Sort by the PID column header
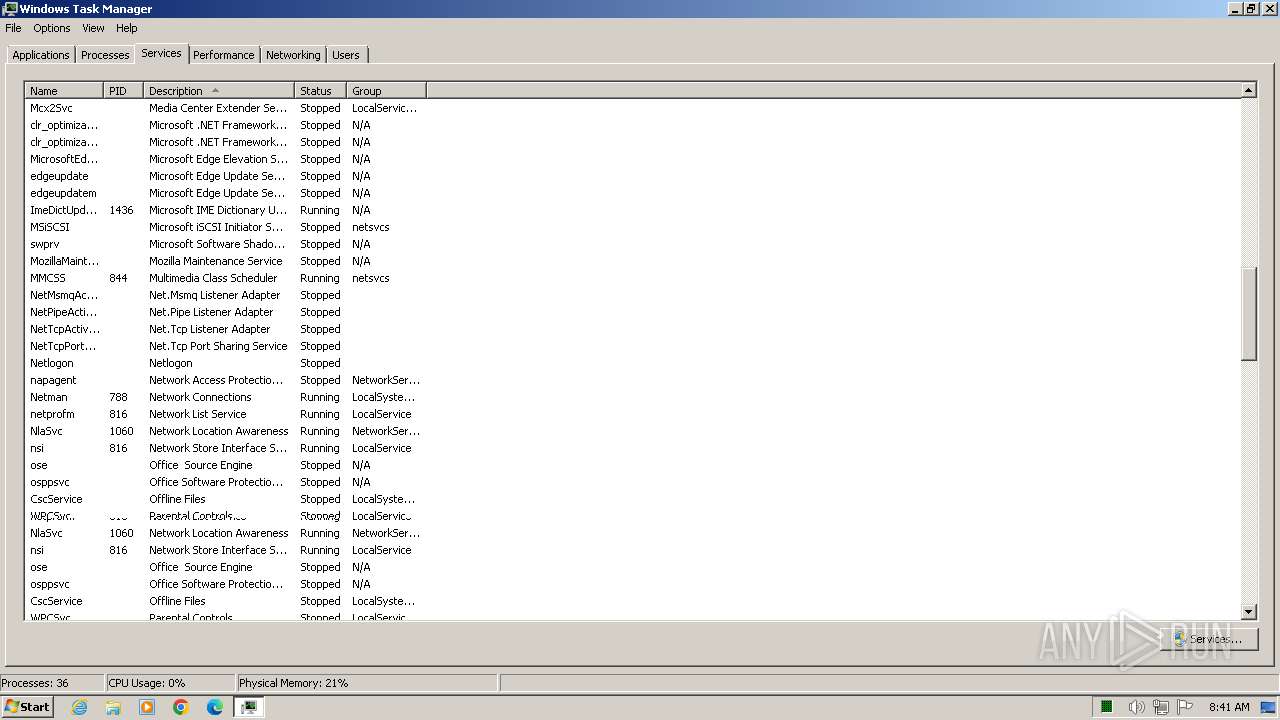1280x720 pixels. (124, 91)
